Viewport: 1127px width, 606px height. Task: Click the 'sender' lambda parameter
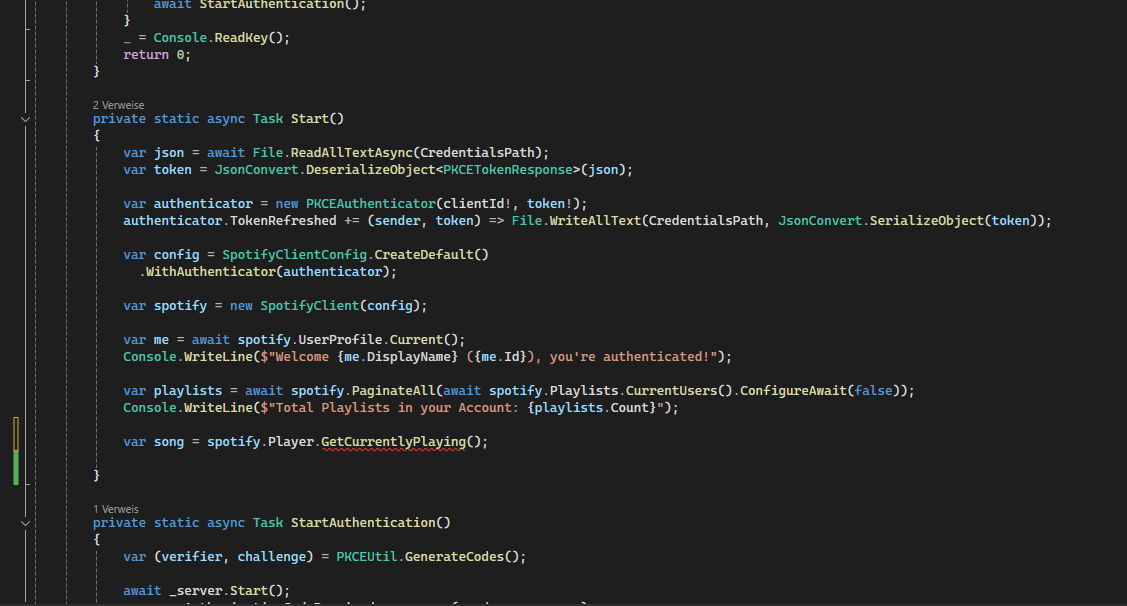point(397,221)
